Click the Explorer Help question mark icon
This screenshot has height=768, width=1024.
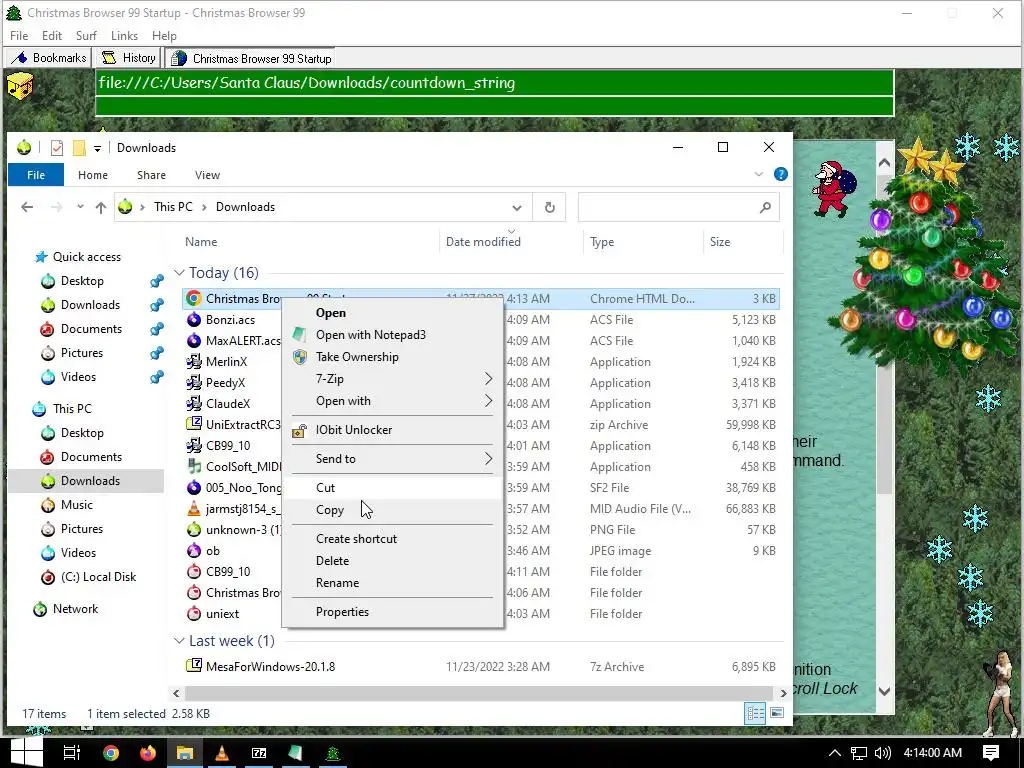(x=780, y=174)
